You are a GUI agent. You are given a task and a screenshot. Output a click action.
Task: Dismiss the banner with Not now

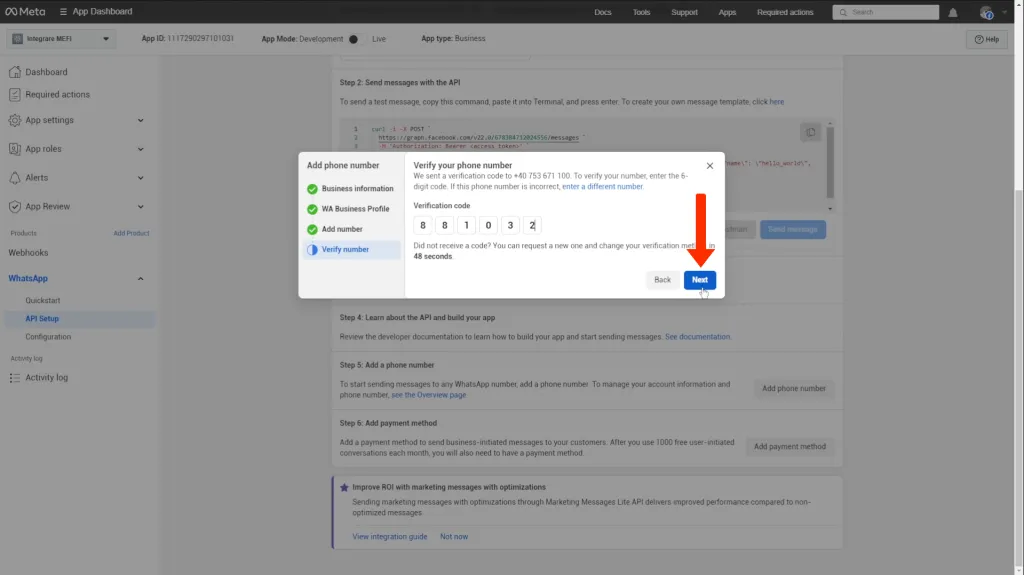454,537
